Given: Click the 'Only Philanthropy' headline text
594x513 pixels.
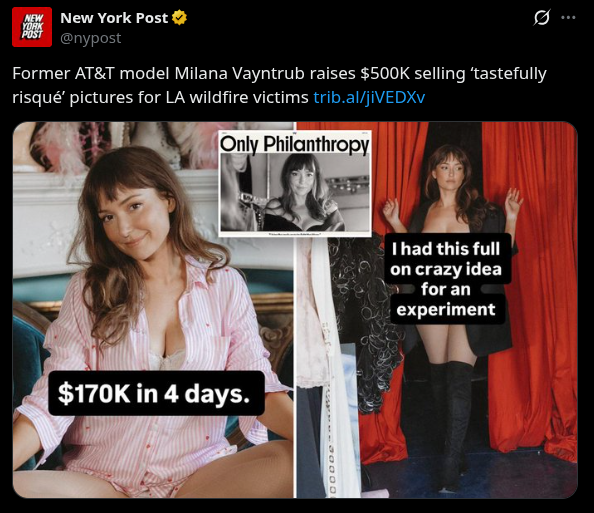Looking at the screenshot, I should pos(294,144).
